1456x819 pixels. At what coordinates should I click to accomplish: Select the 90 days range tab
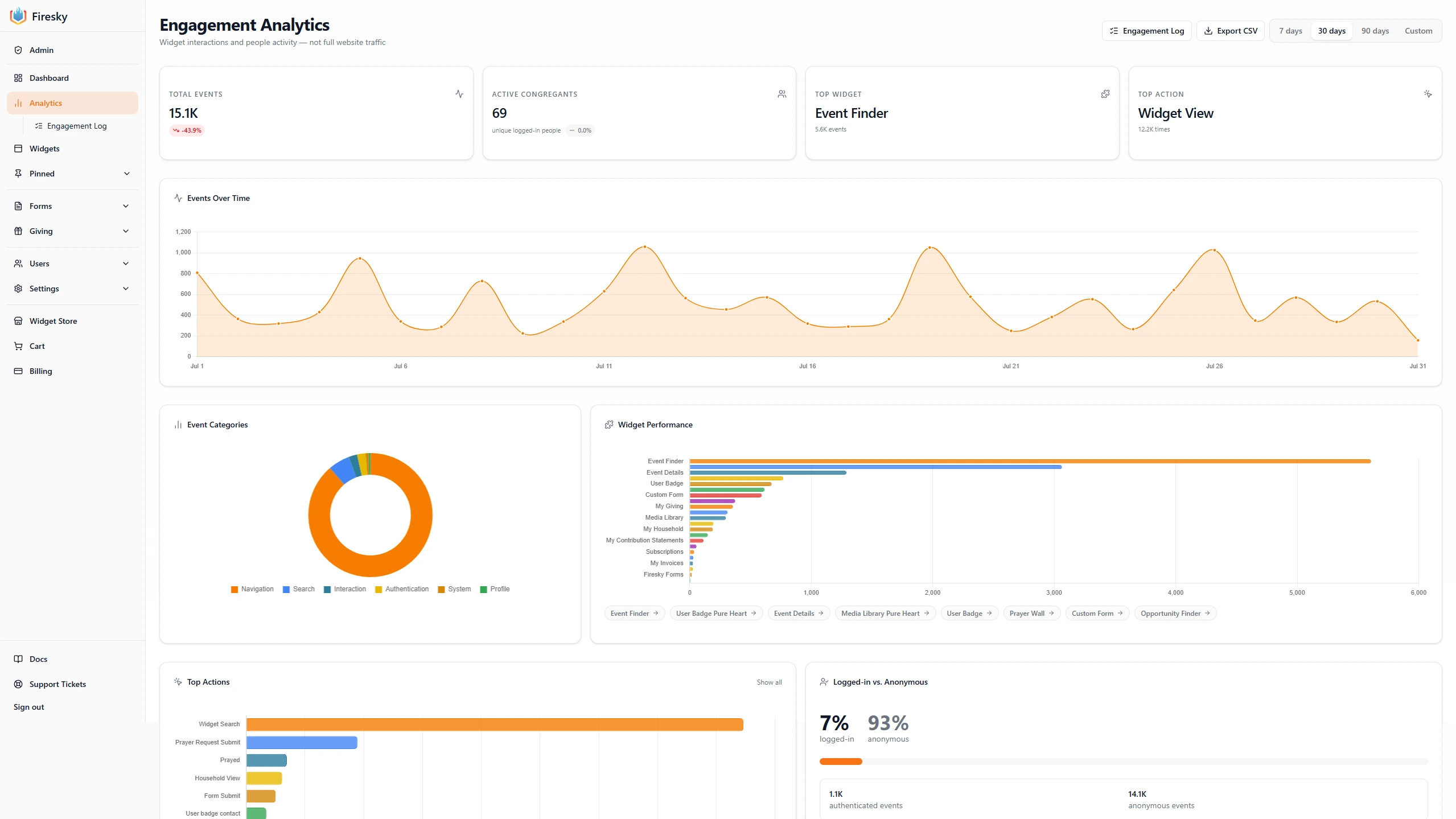[x=1375, y=31]
